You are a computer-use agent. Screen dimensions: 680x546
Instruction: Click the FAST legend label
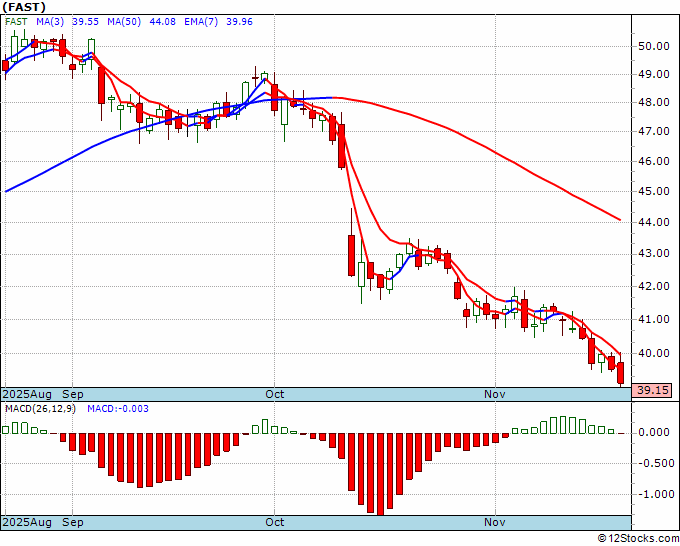click(x=16, y=22)
